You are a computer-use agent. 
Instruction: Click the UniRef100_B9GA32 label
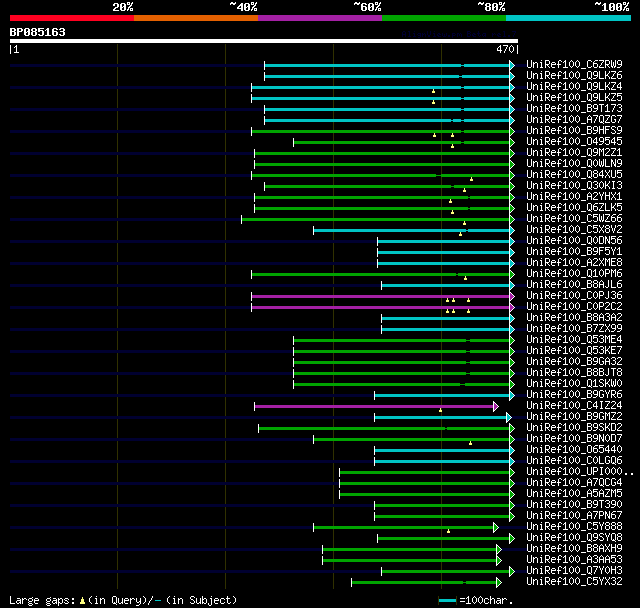(574, 362)
